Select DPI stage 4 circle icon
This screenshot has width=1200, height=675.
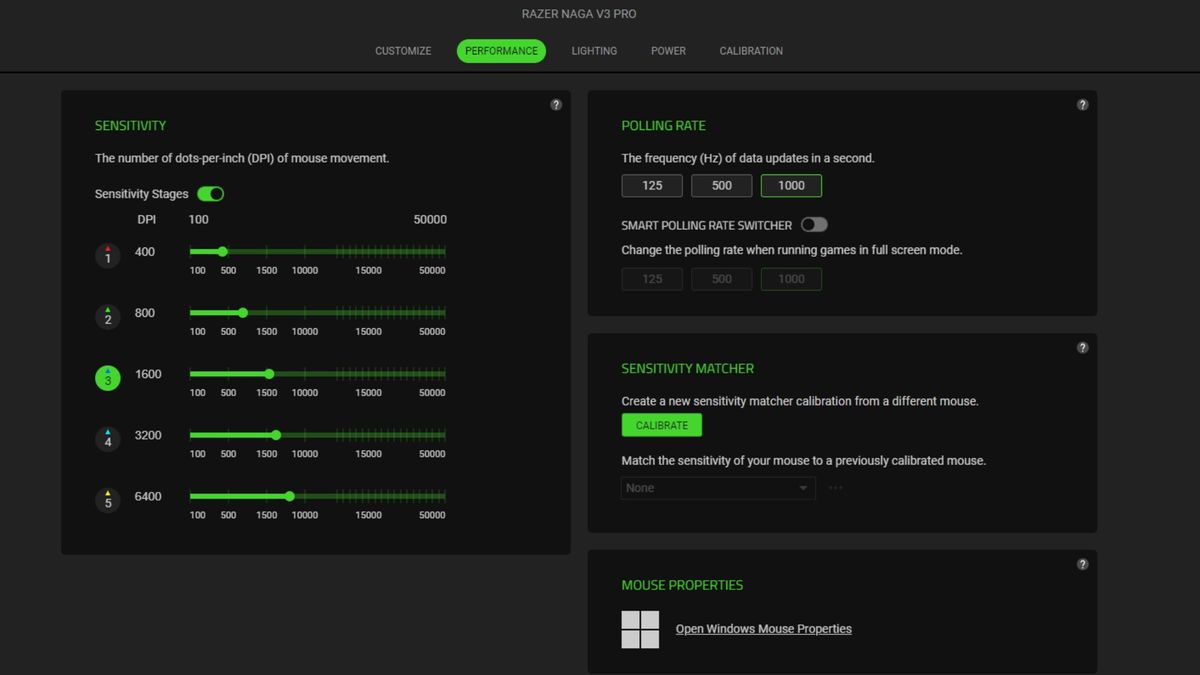108,439
